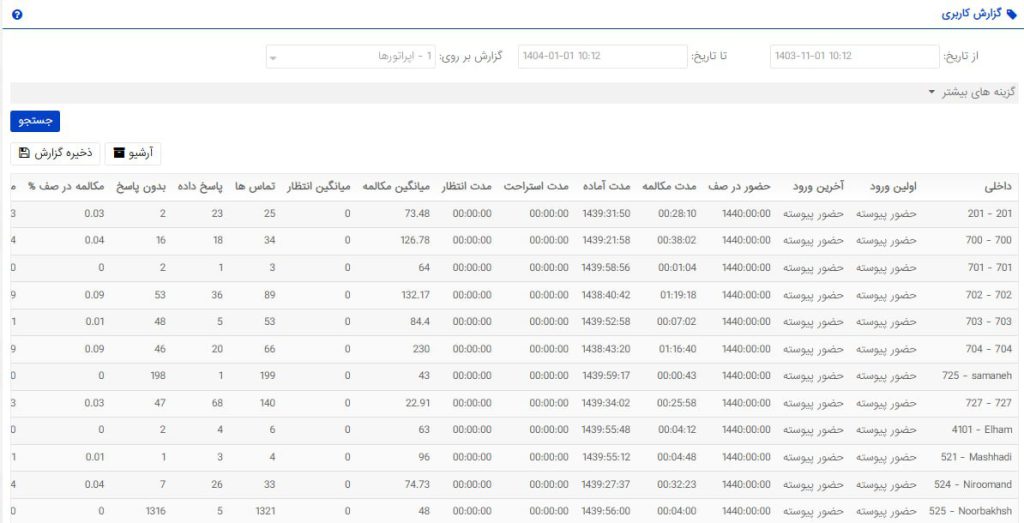
Task: Click ذخیره گزارش save report button
Action: 56,153
